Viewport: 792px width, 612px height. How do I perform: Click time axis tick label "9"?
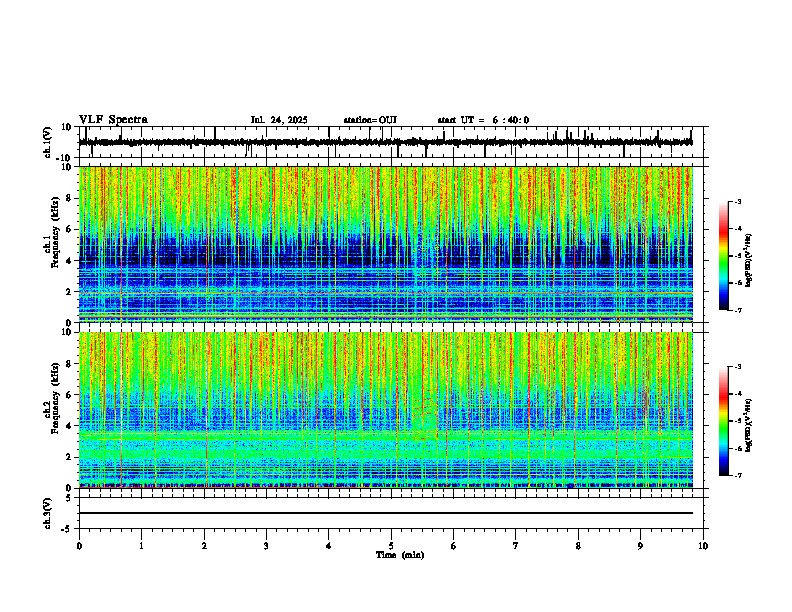640,546
